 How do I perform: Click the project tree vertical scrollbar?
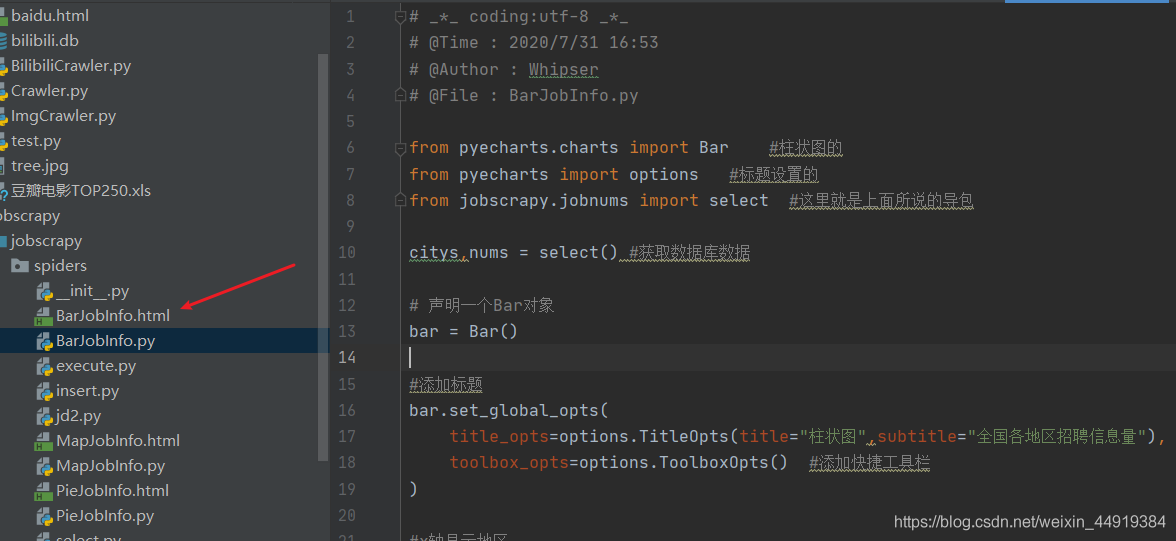tap(323, 255)
